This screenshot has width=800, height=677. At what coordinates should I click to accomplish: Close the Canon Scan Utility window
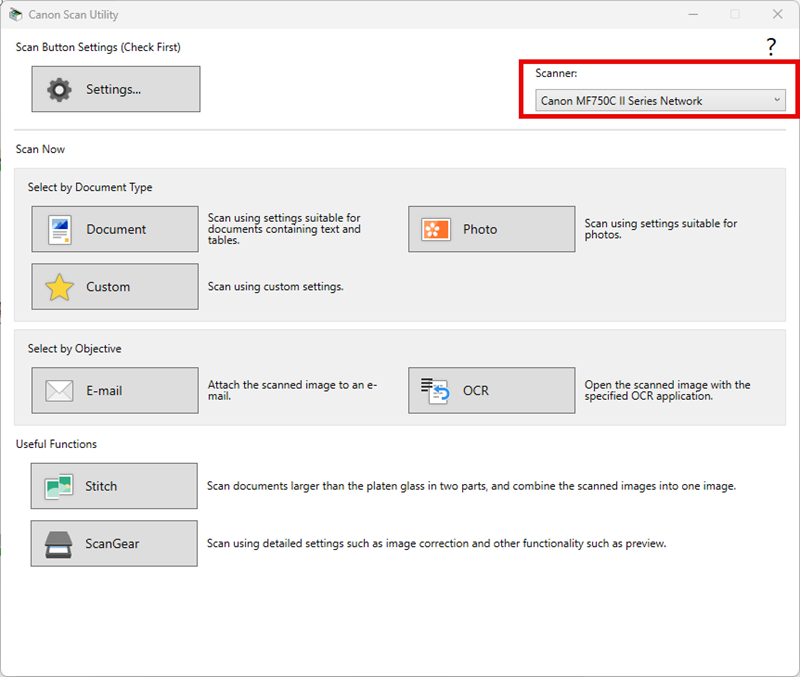[x=777, y=15]
